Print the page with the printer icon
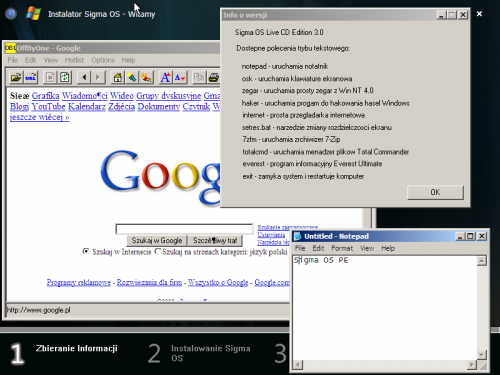Image resolution: width=500 pixels, height=375 pixels. click(x=213, y=77)
